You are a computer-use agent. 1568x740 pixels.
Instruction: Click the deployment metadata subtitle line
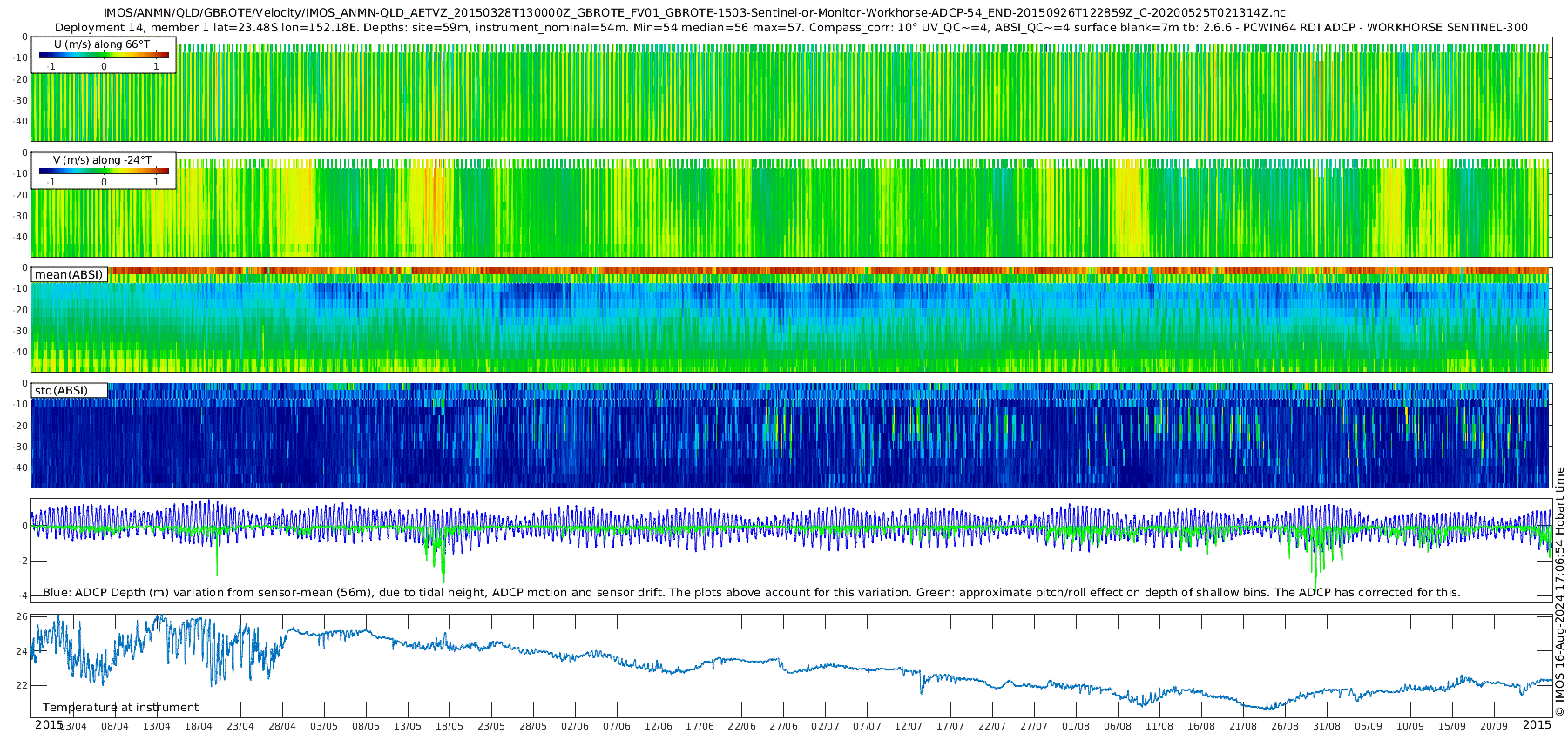click(791, 28)
